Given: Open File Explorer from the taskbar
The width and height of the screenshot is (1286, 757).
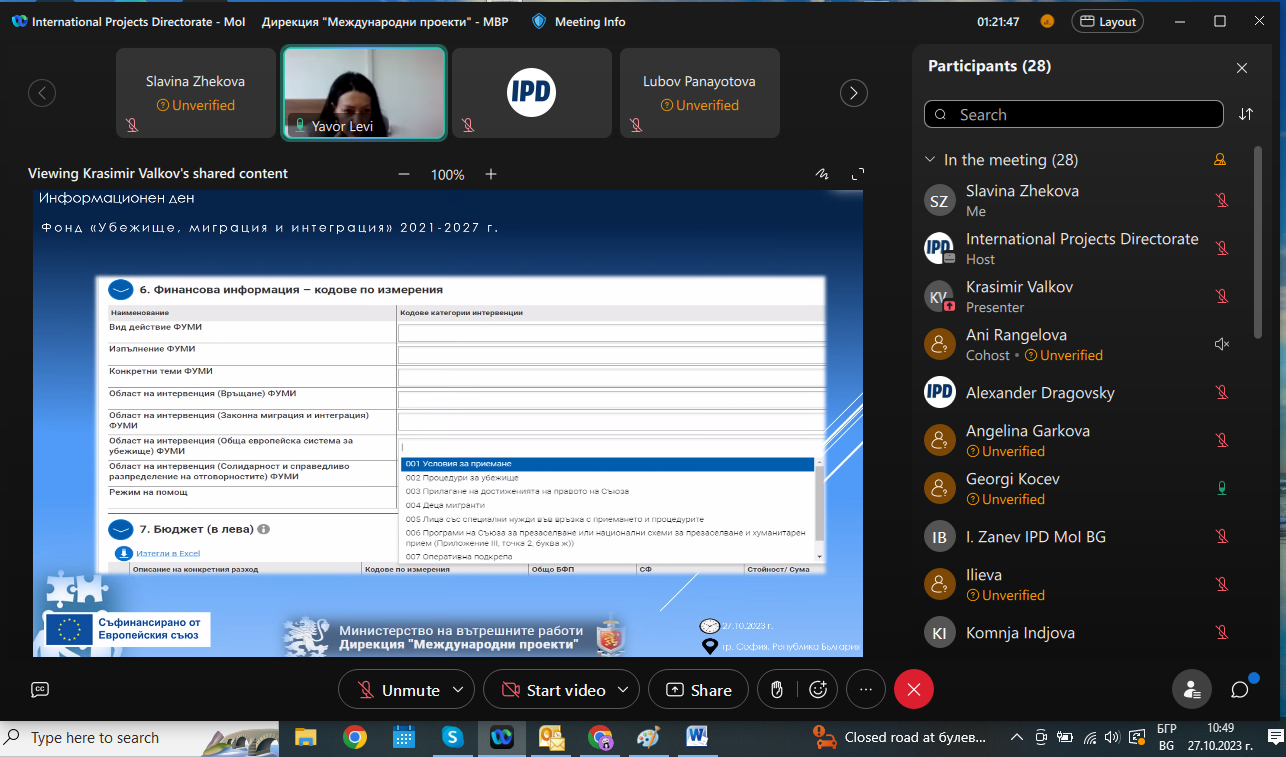Looking at the screenshot, I should point(306,737).
